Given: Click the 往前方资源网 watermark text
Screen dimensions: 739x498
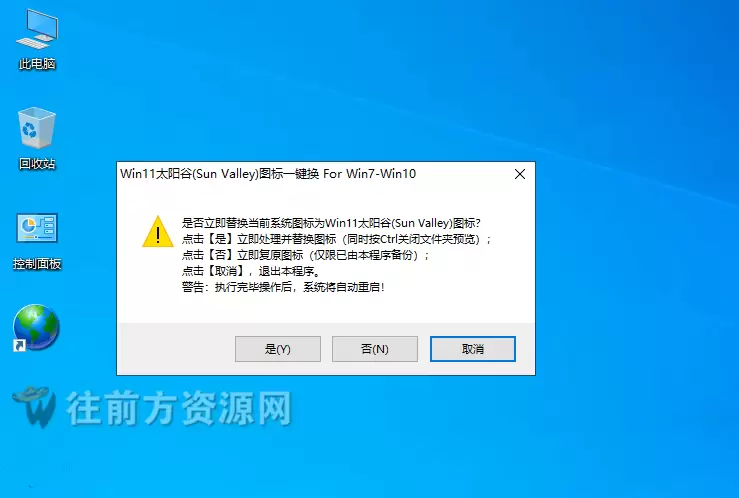Looking at the screenshot, I should coord(179,409).
